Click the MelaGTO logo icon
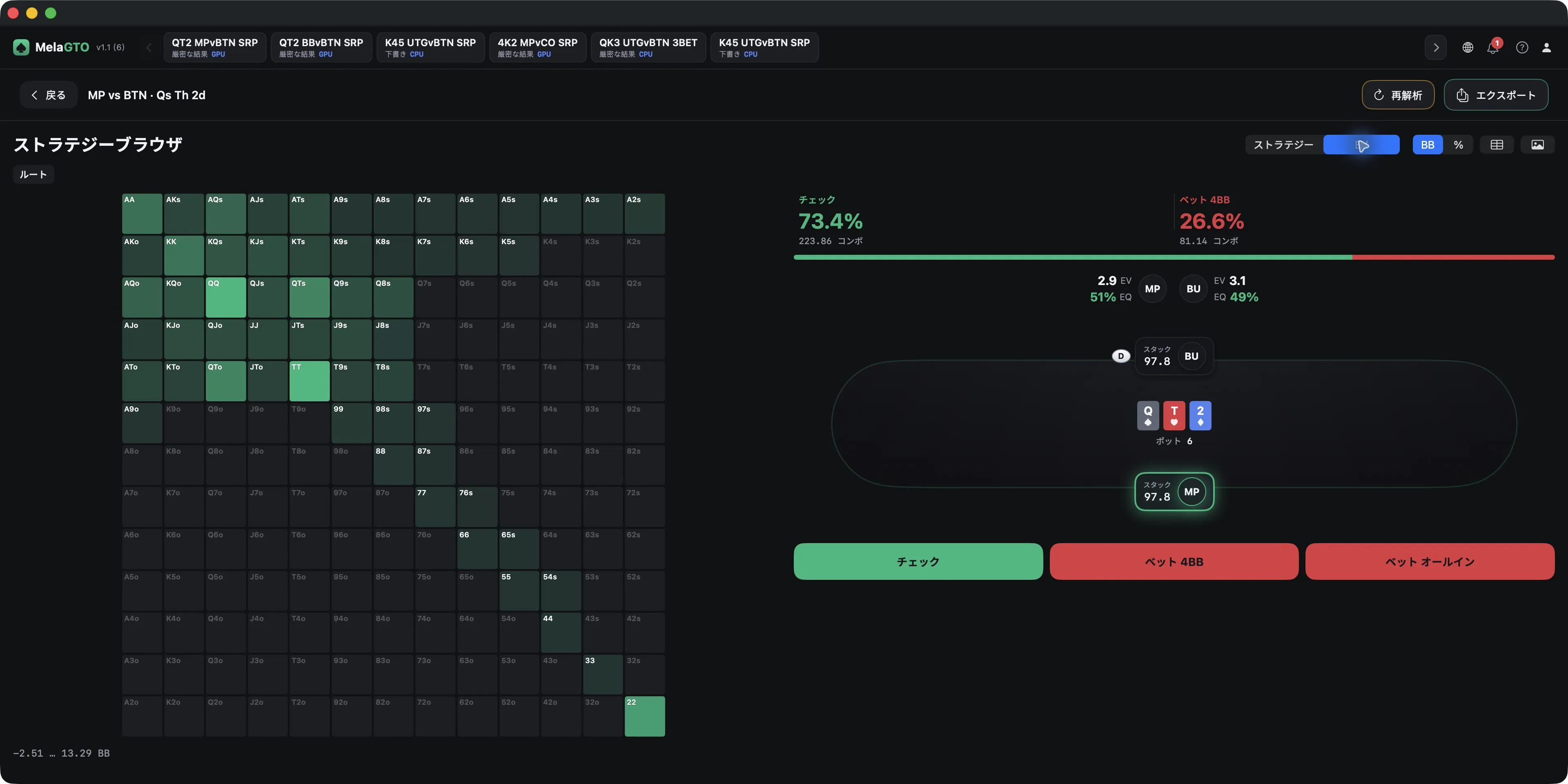Image resolution: width=1568 pixels, height=784 pixels. [21, 47]
